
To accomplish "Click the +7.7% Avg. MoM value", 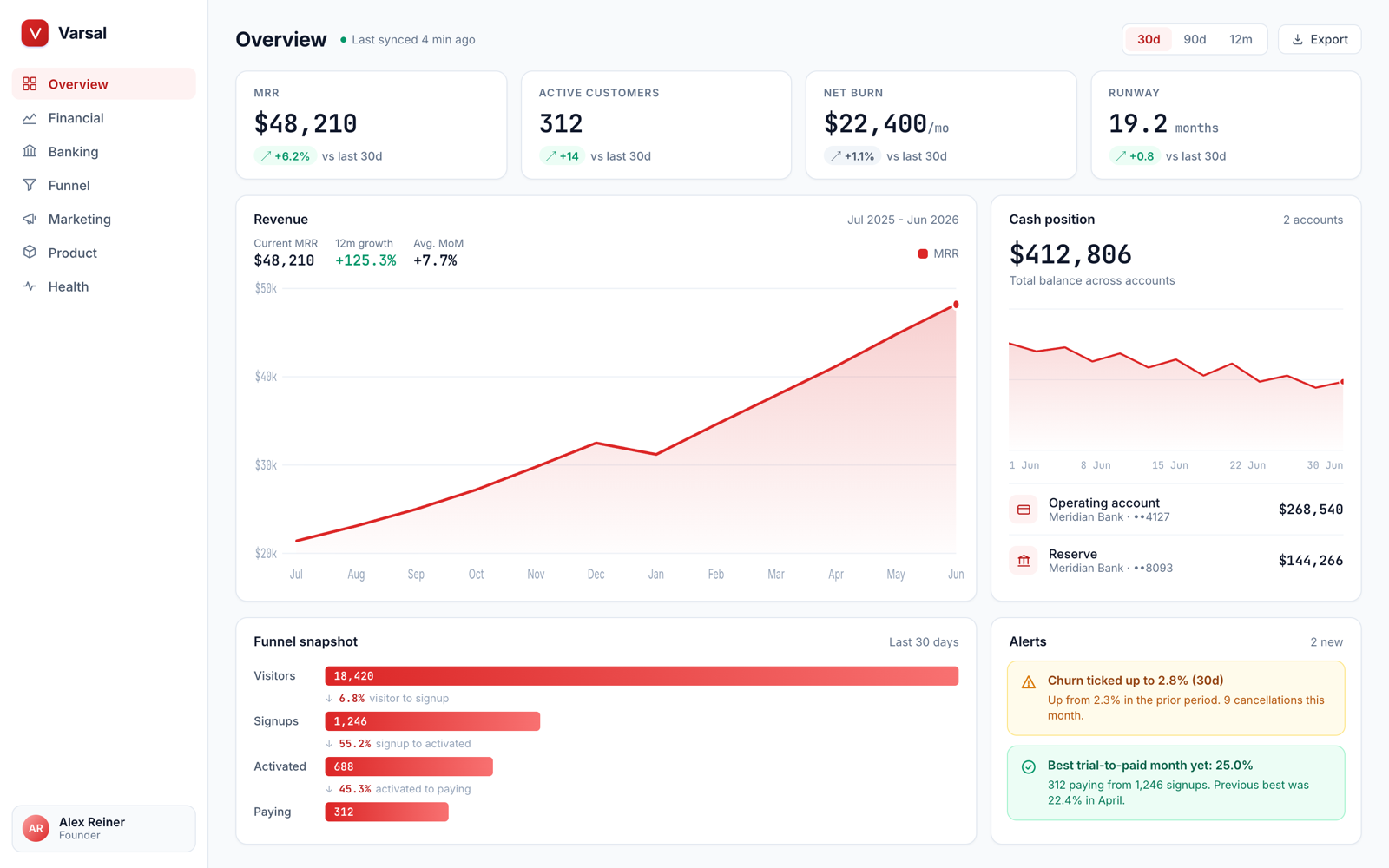I will pyautogui.click(x=435, y=260).
